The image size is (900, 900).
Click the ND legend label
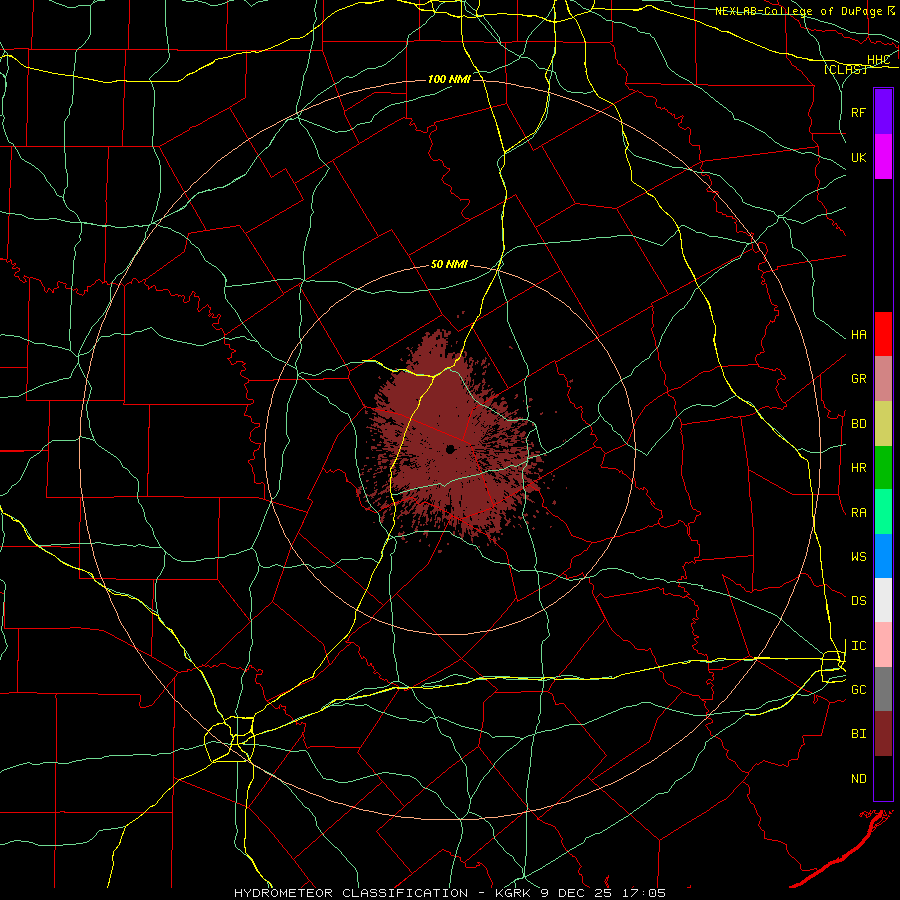[x=859, y=779]
